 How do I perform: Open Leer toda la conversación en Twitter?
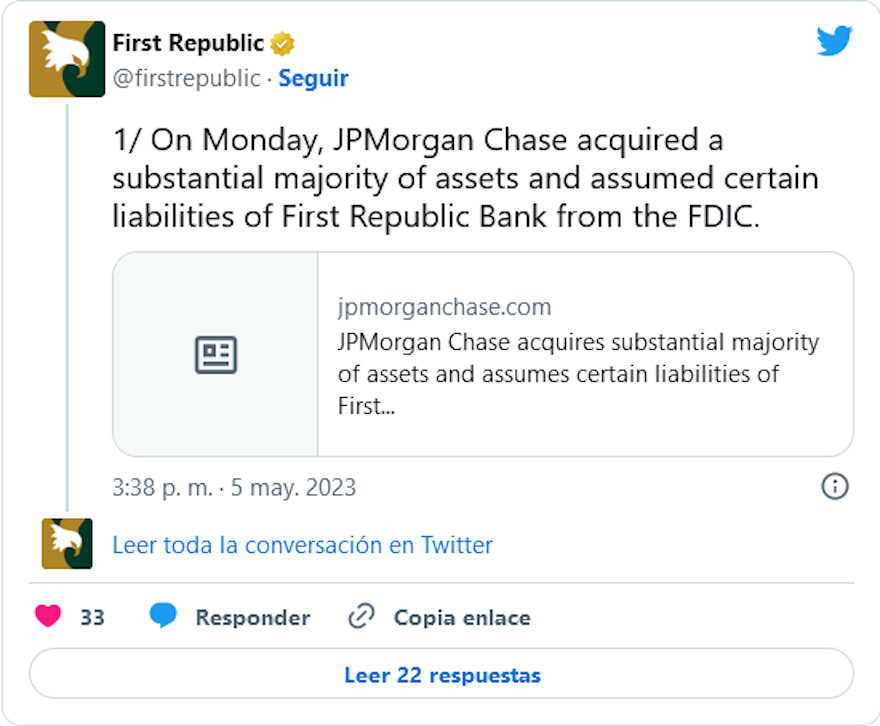302,545
